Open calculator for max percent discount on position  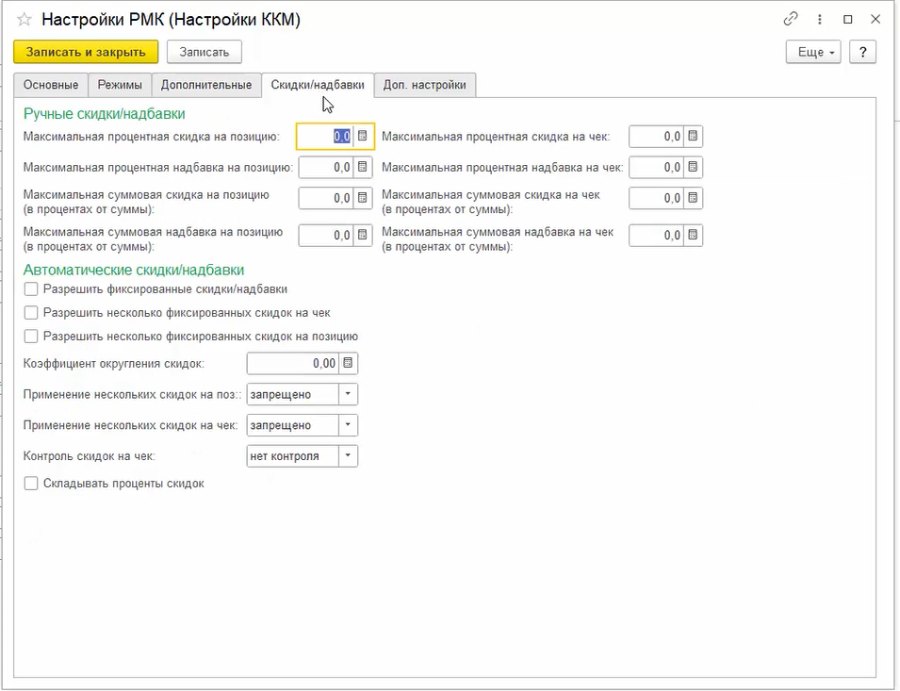click(362, 136)
